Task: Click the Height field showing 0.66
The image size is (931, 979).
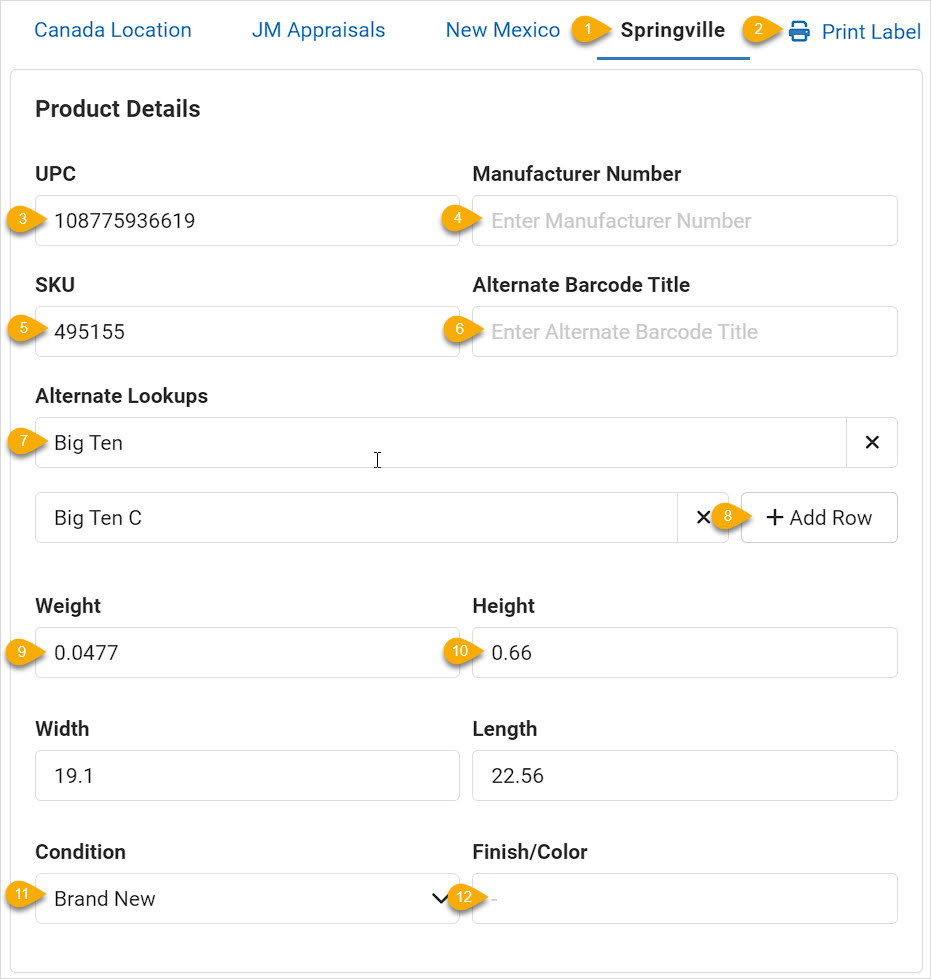Action: 685,652
